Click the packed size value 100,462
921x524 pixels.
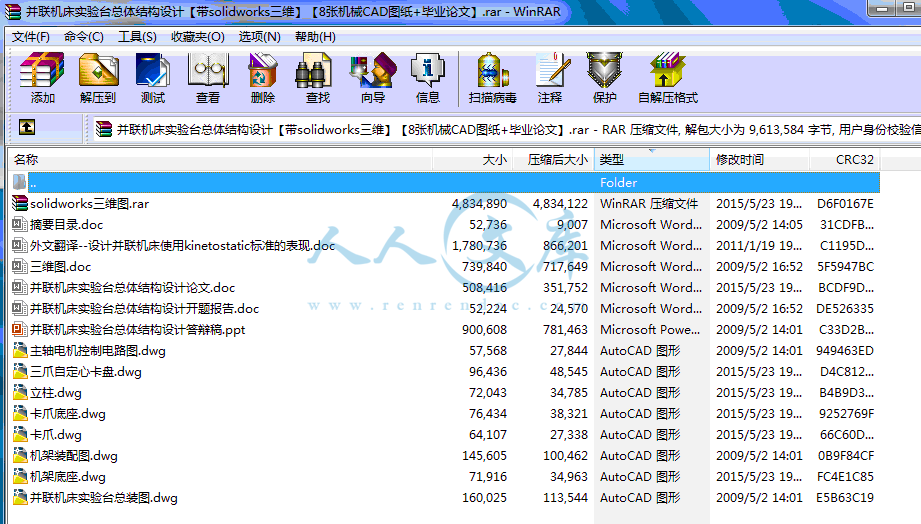[565, 456]
